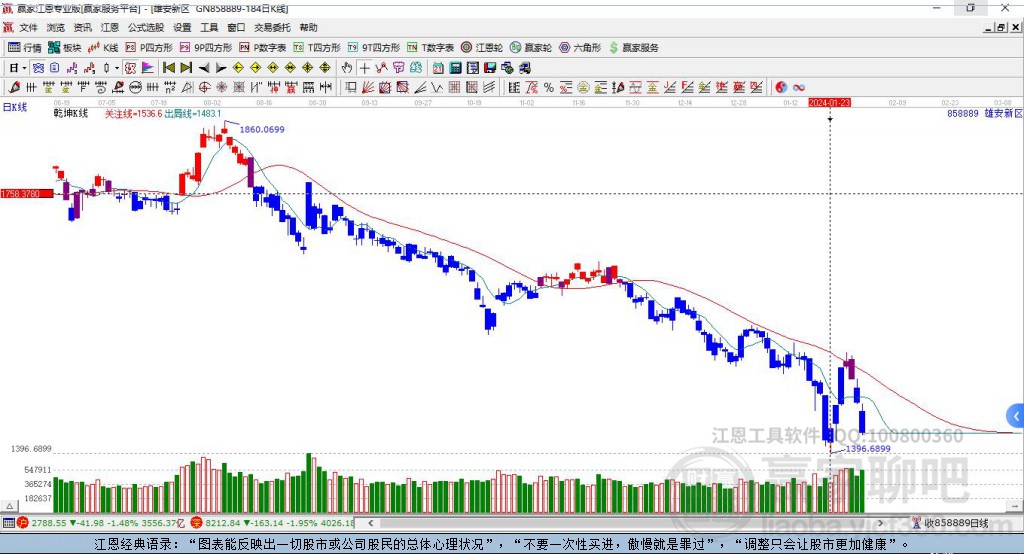The width and height of the screenshot is (1024, 554).
Task: Click the 行情 toolbar button
Action: pos(25,48)
